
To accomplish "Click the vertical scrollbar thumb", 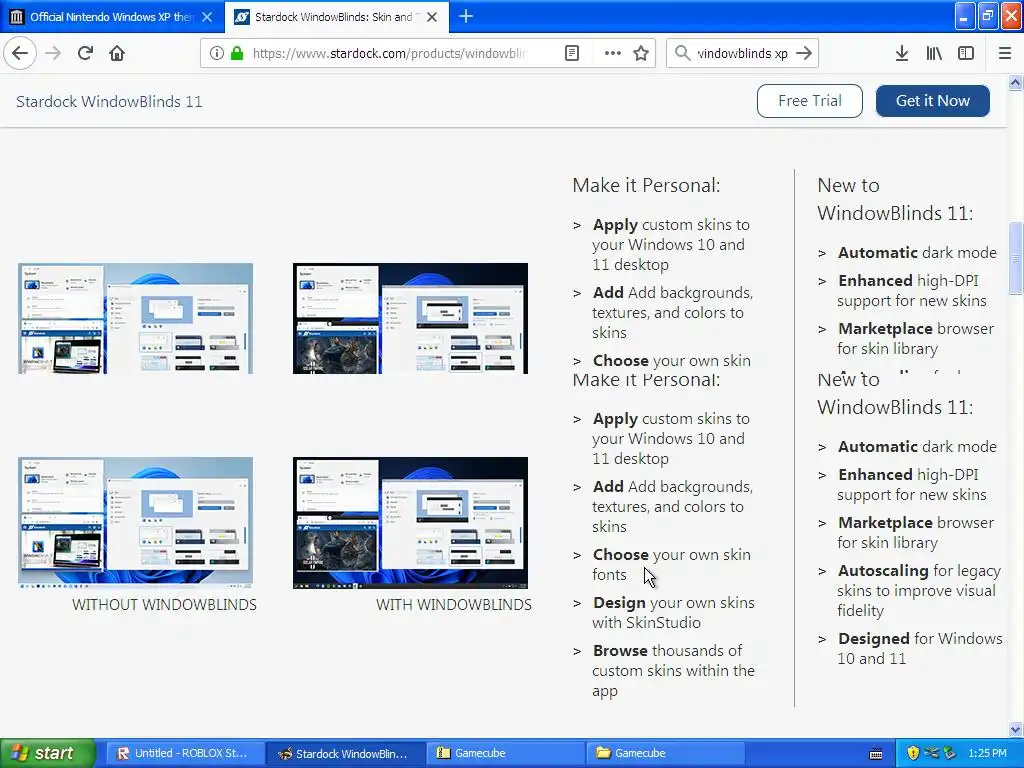I will pyautogui.click(x=1015, y=258).
